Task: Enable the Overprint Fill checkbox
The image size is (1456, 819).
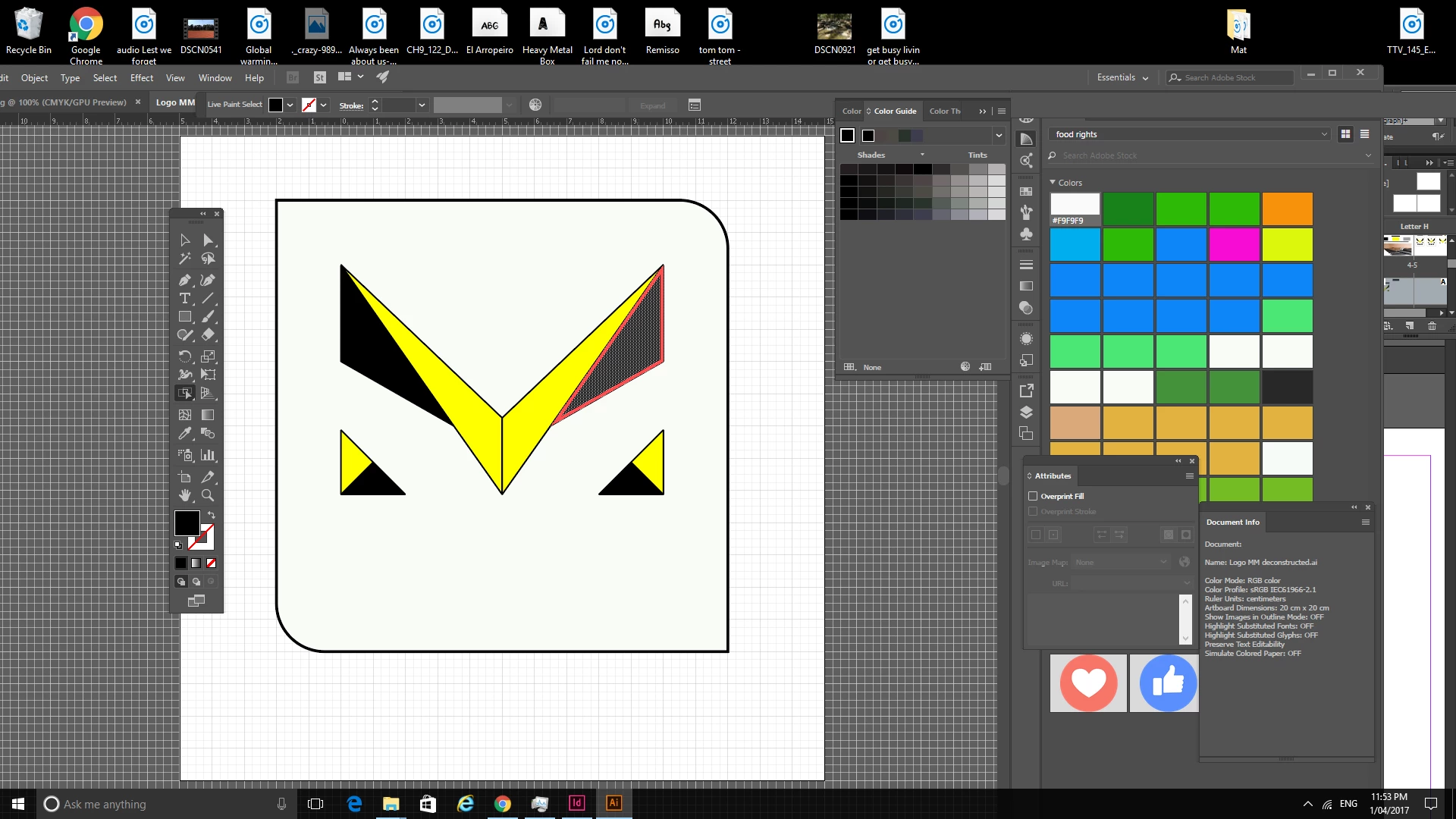Action: pos(1033,496)
